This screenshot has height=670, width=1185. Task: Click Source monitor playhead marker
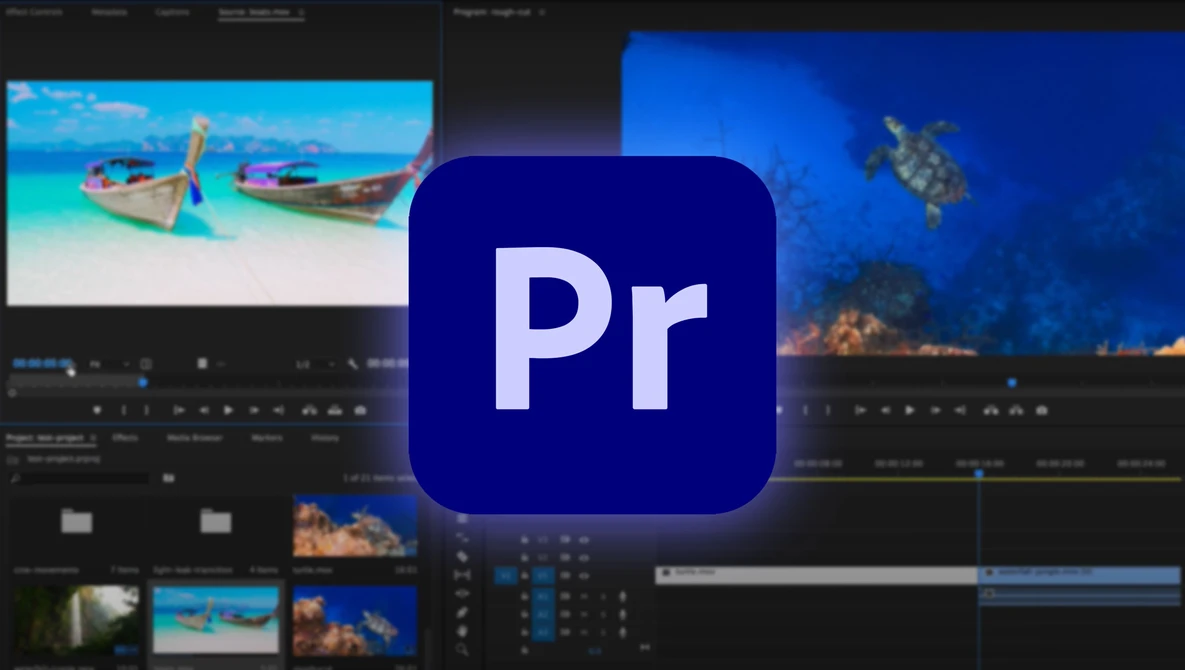tap(143, 383)
